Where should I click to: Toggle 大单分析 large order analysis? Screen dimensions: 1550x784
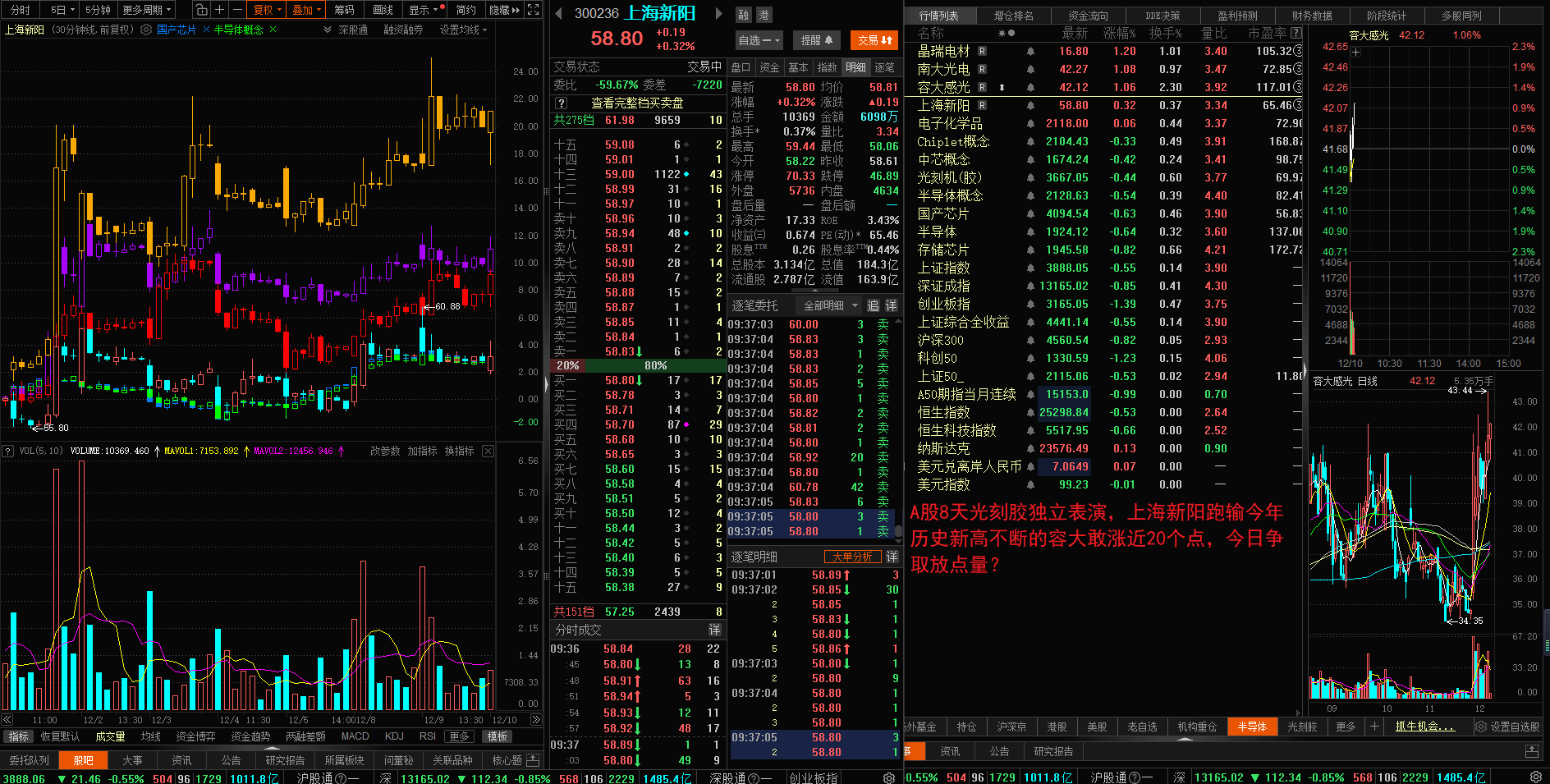coord(852,557)
